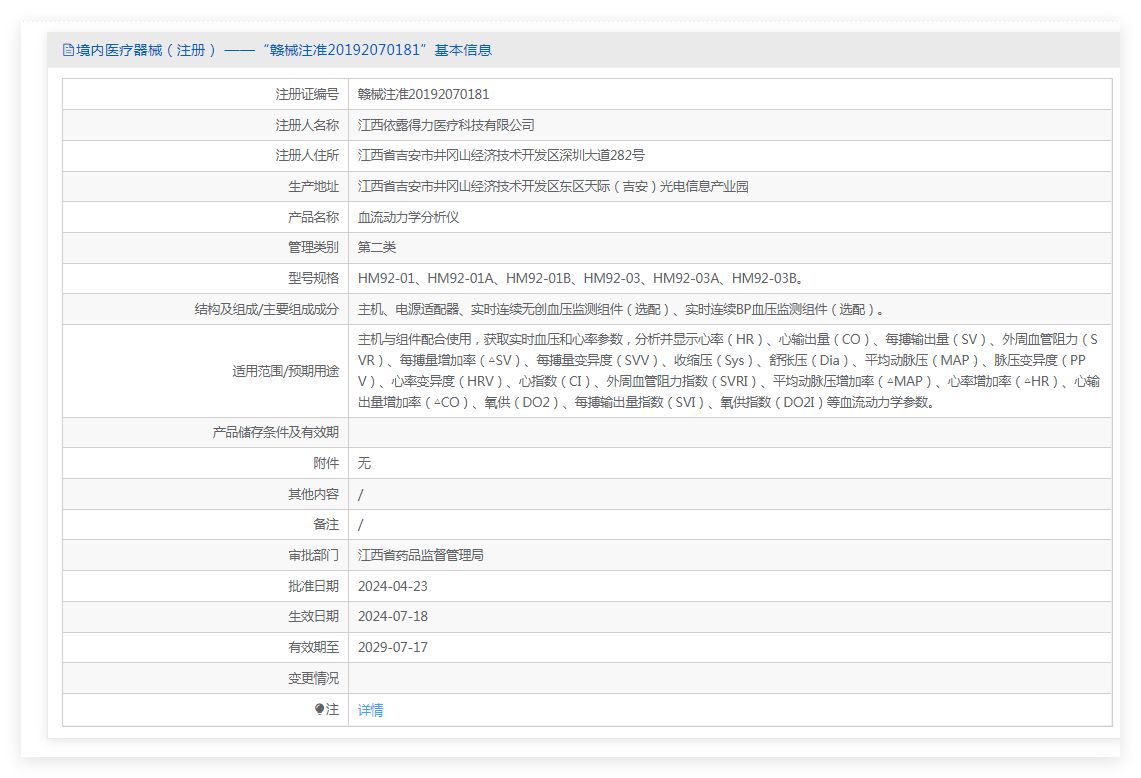Click the 变更情况 label
Screen dimensions: 1141x778
[314, 678]
